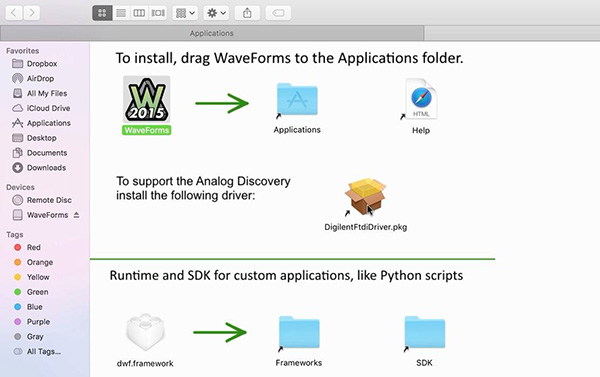The width and height of the screenshot is (600, 377).
Task: Filter by the Yellow tag
Action: [38, 277]
